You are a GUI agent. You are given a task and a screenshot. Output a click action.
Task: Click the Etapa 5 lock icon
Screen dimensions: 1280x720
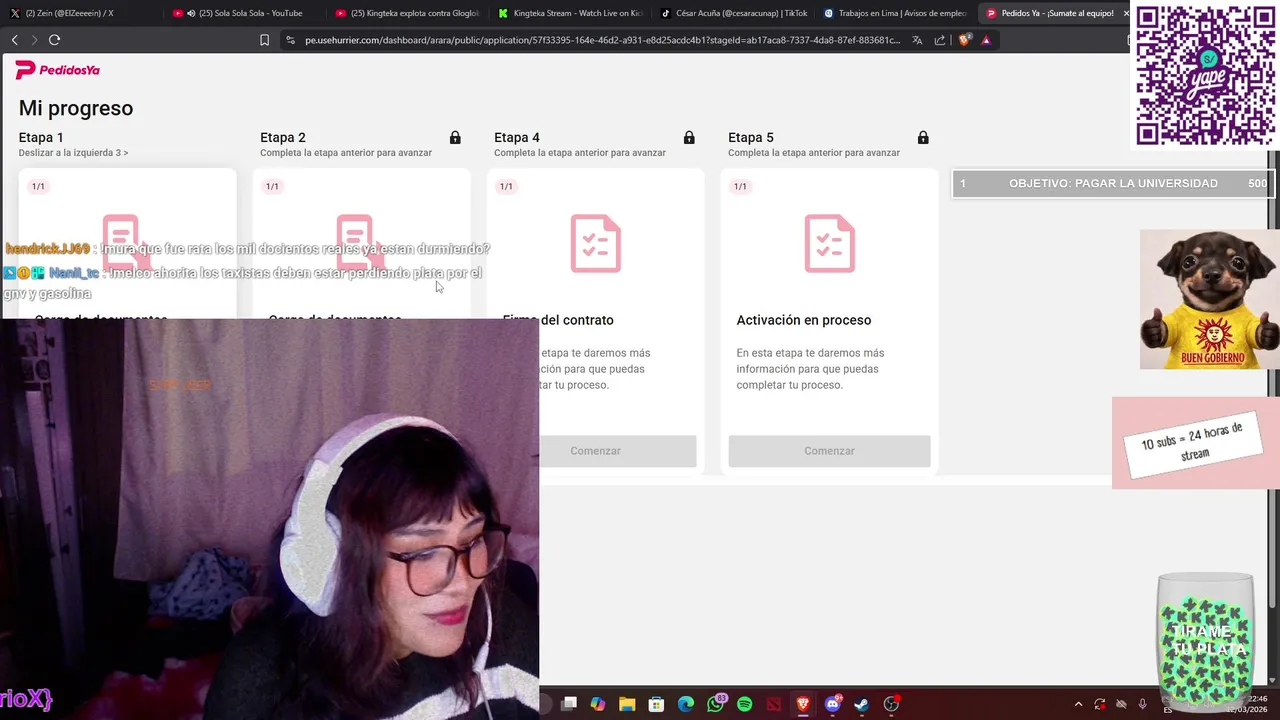pyautogui.click(x=923, y=138)
